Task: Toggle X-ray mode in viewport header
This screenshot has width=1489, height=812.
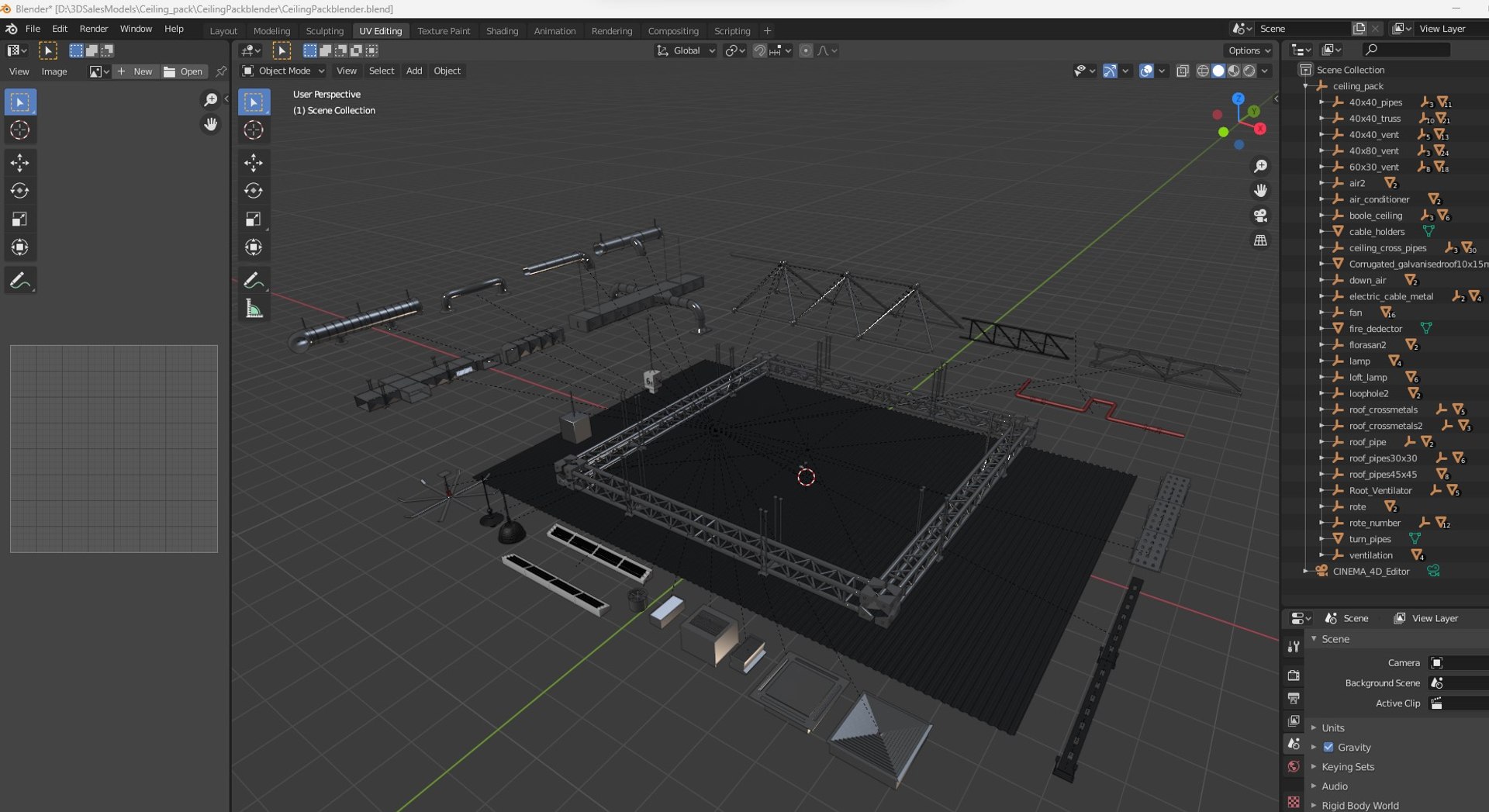Action: coord(1183,71)
